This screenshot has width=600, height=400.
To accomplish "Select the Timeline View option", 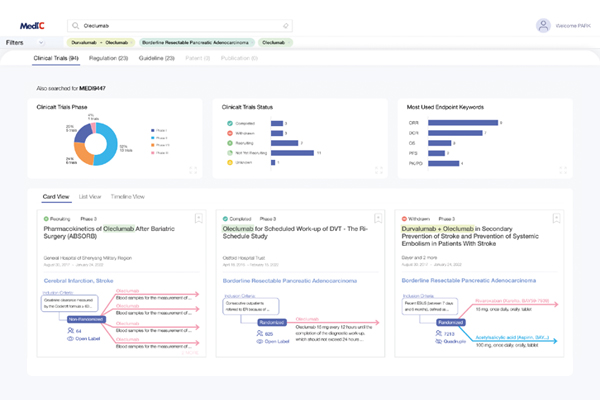I will 127,197.
